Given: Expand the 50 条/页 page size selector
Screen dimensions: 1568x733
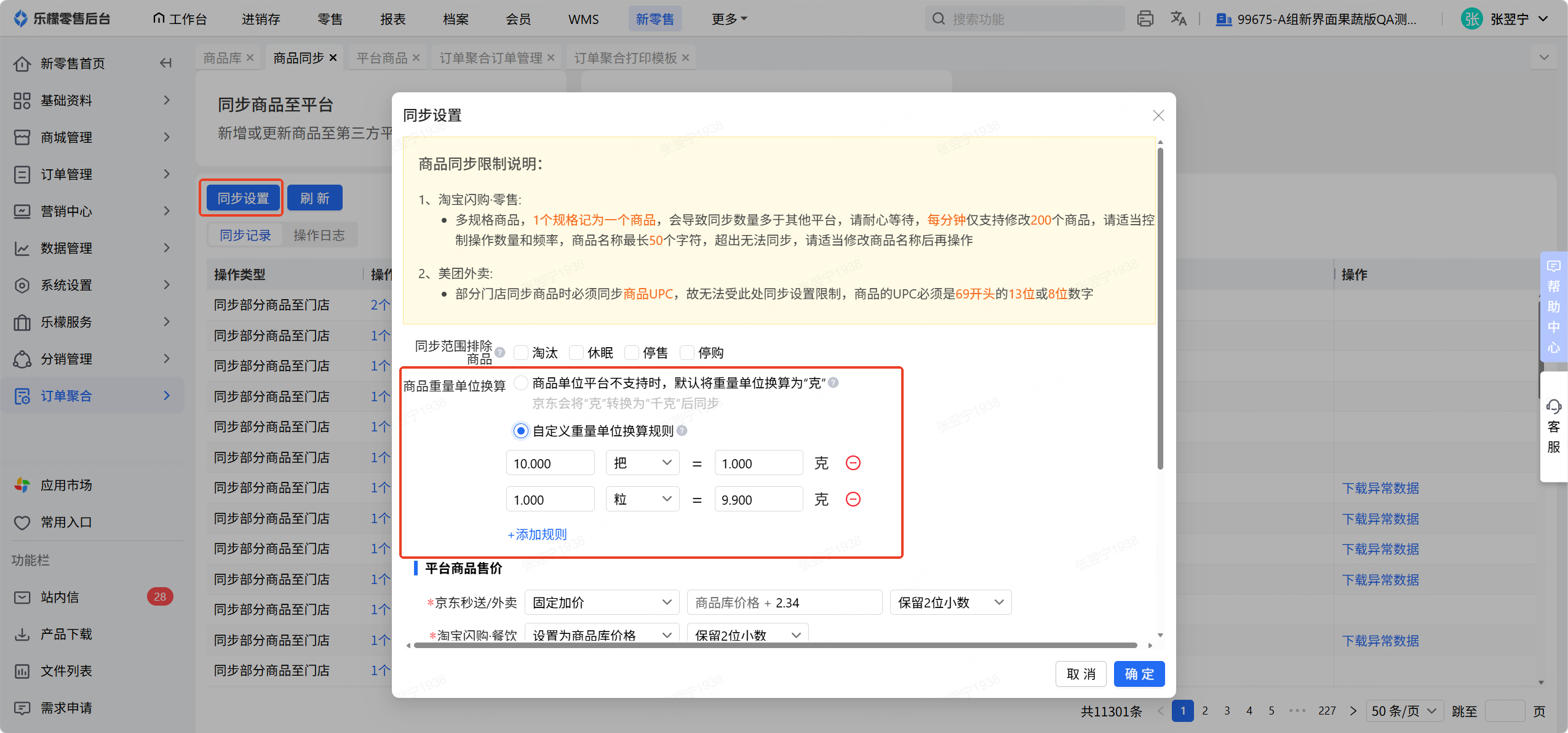Looking at the screenshot, I should (1404, 711).
